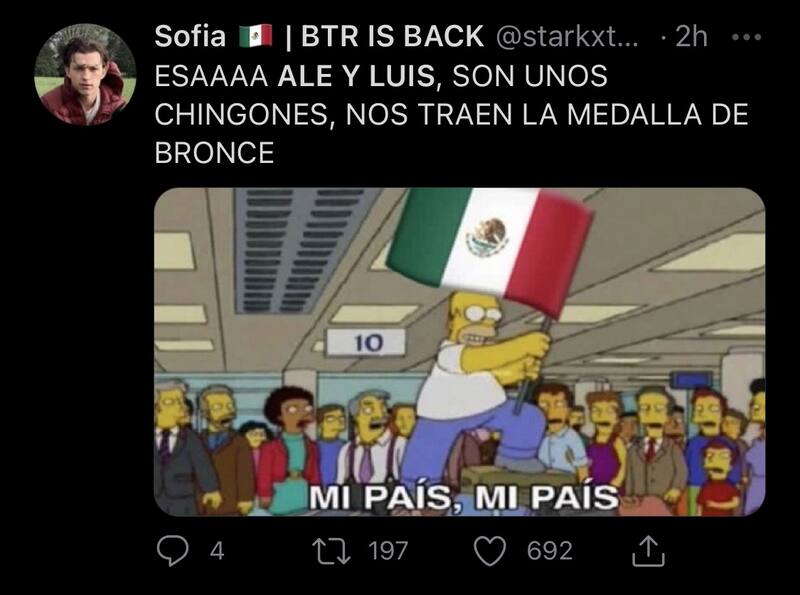Tap the bold ALE Y LUIS text
This screenshot has width=800, height=595.
(356, 76)
